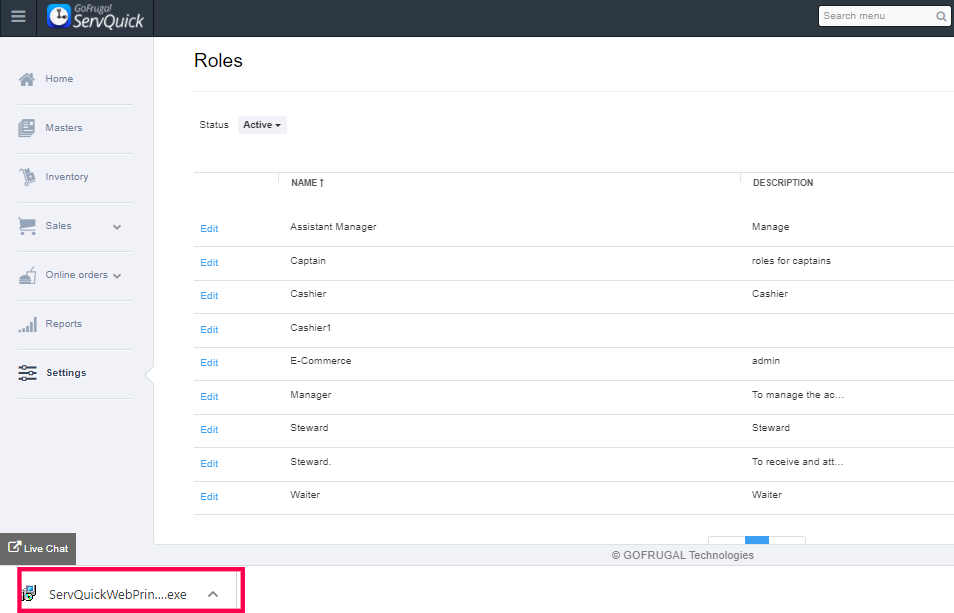Edit the E-Commerce role
Image resolution: width=954 pixels, height=613 pixels.
209,362
